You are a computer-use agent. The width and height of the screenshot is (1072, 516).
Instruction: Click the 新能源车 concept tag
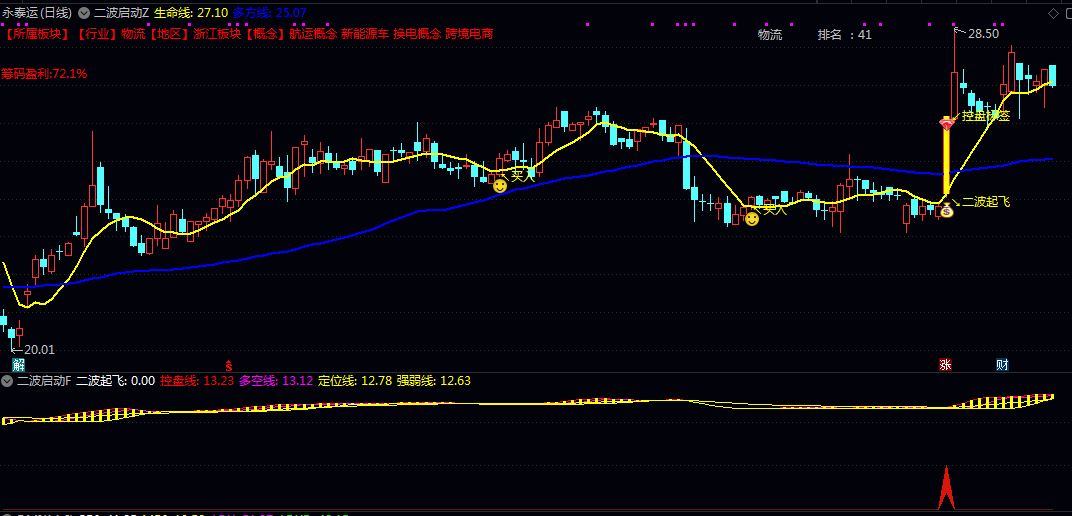(365, 33)
